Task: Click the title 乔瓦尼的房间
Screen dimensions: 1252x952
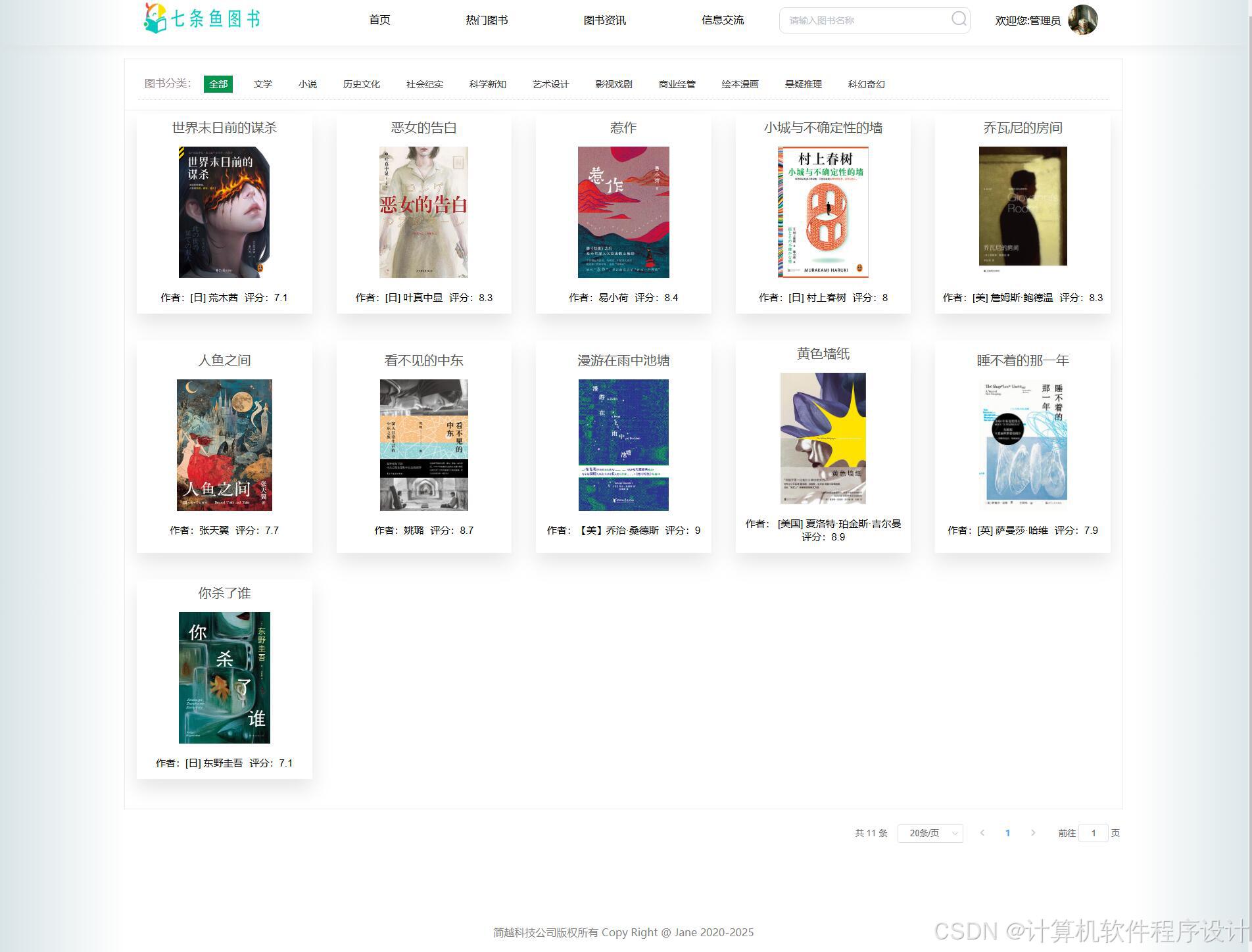Action: tap(1023, 128)
